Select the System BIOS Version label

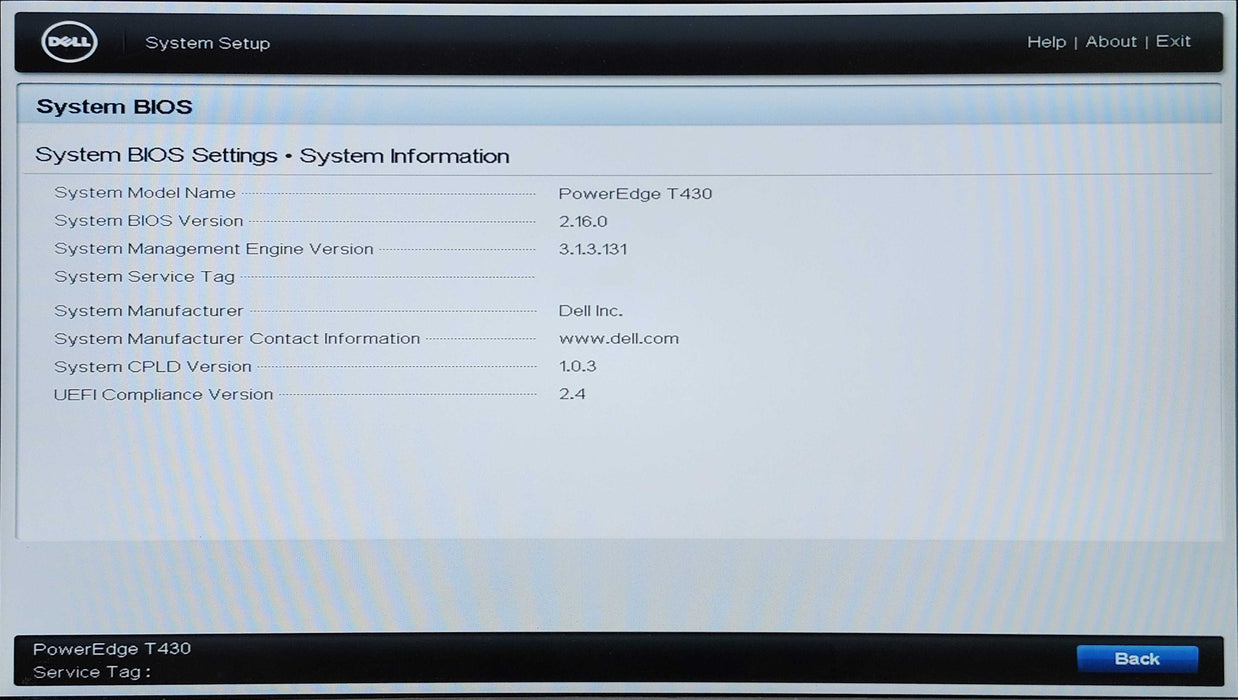149,221
